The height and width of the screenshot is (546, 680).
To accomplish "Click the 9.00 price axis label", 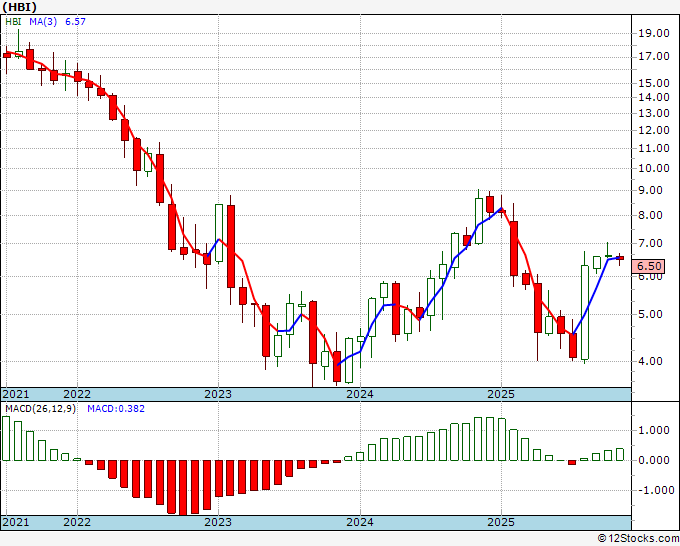I will point(650,190).
